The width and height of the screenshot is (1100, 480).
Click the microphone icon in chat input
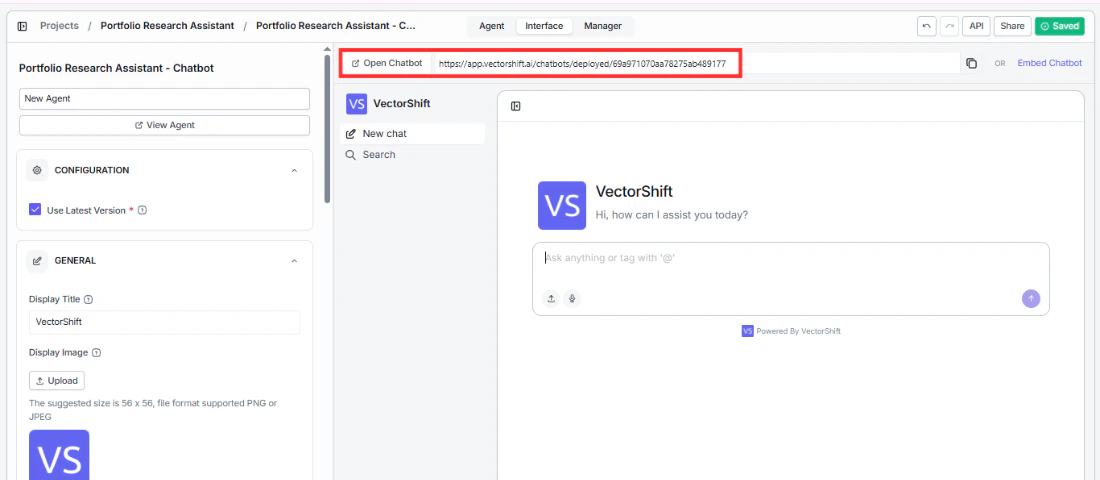point(572,299)
